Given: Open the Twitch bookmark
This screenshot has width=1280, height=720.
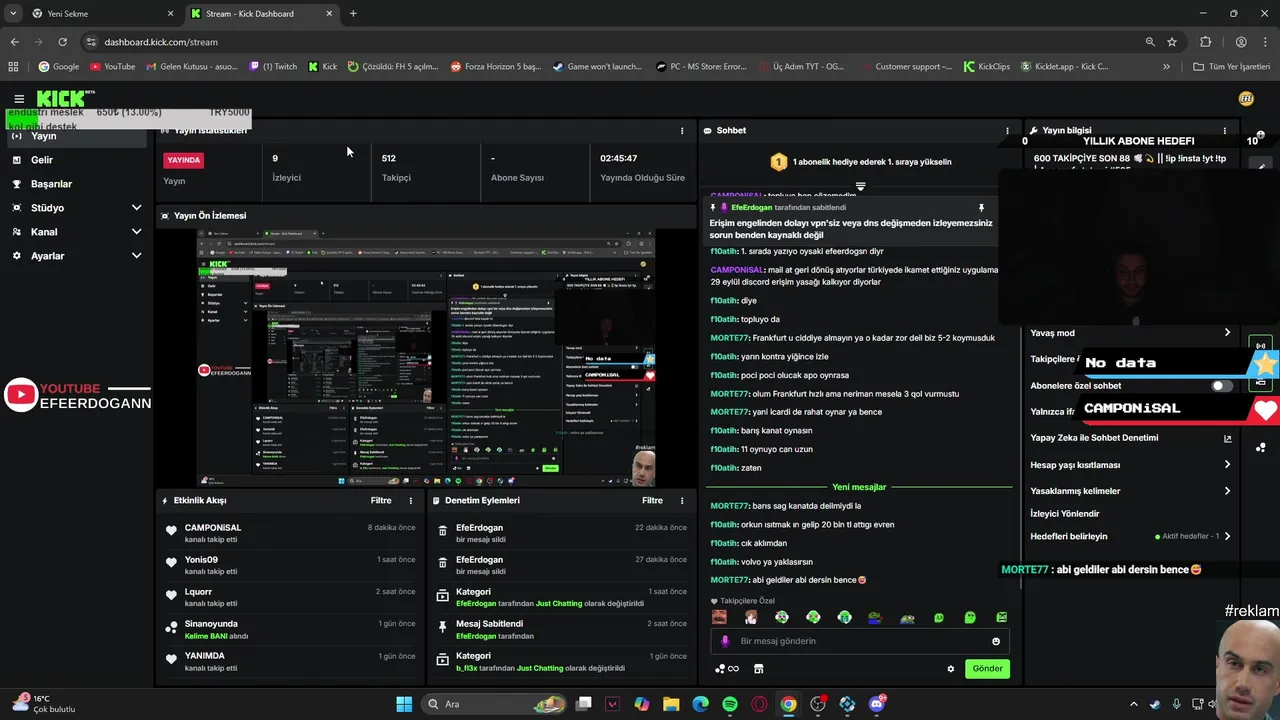Looking at the screenshot, I should [x=273, y=67].
